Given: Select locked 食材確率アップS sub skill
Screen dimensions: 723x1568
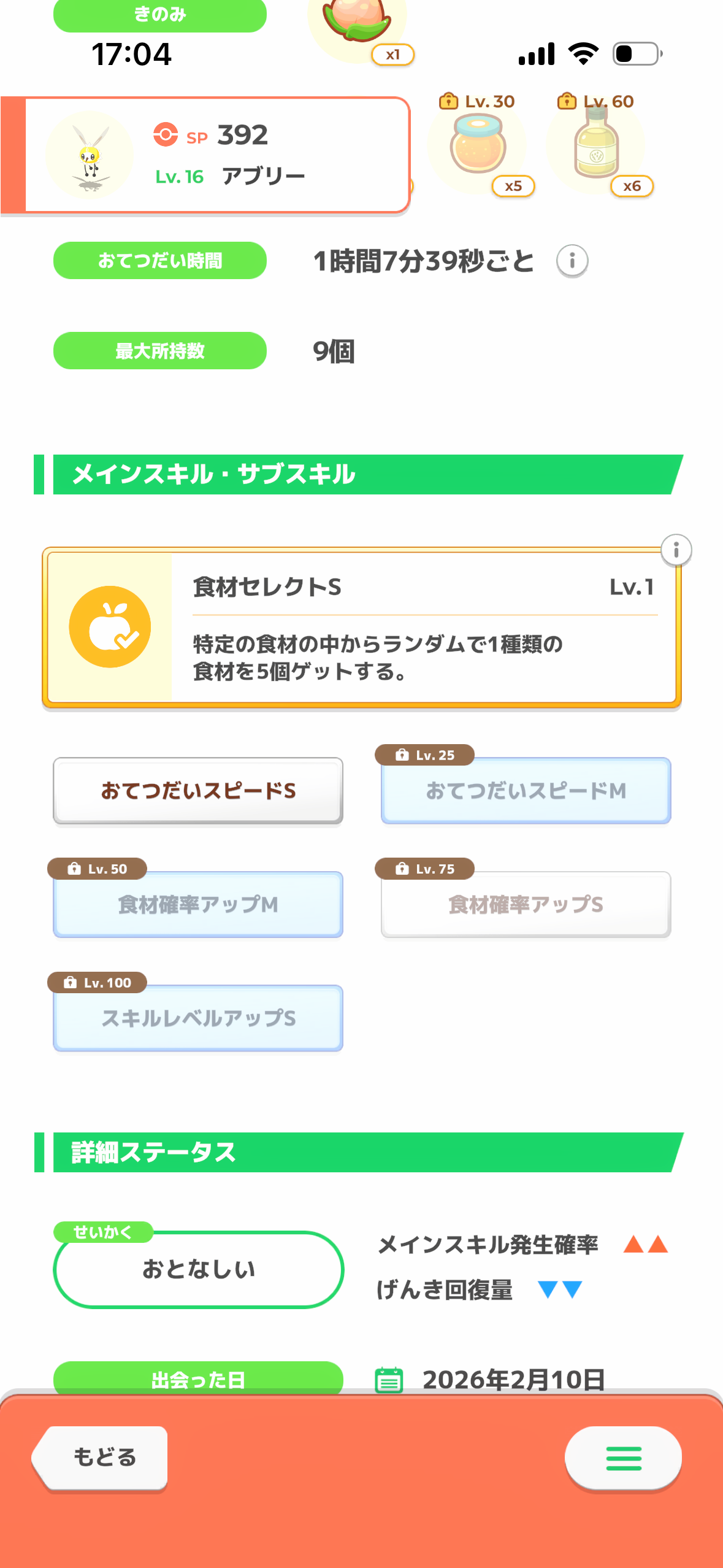Looking at the screenshot, I should [x=526, y=904].
